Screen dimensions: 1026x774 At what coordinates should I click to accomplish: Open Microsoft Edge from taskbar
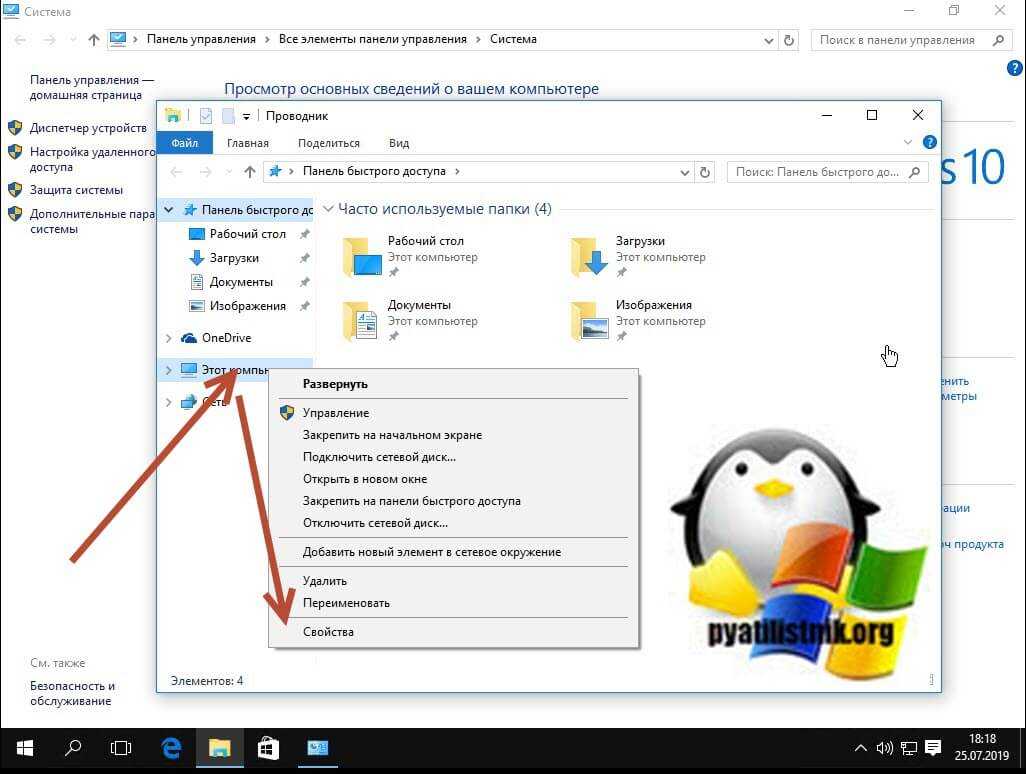(171, 748)
